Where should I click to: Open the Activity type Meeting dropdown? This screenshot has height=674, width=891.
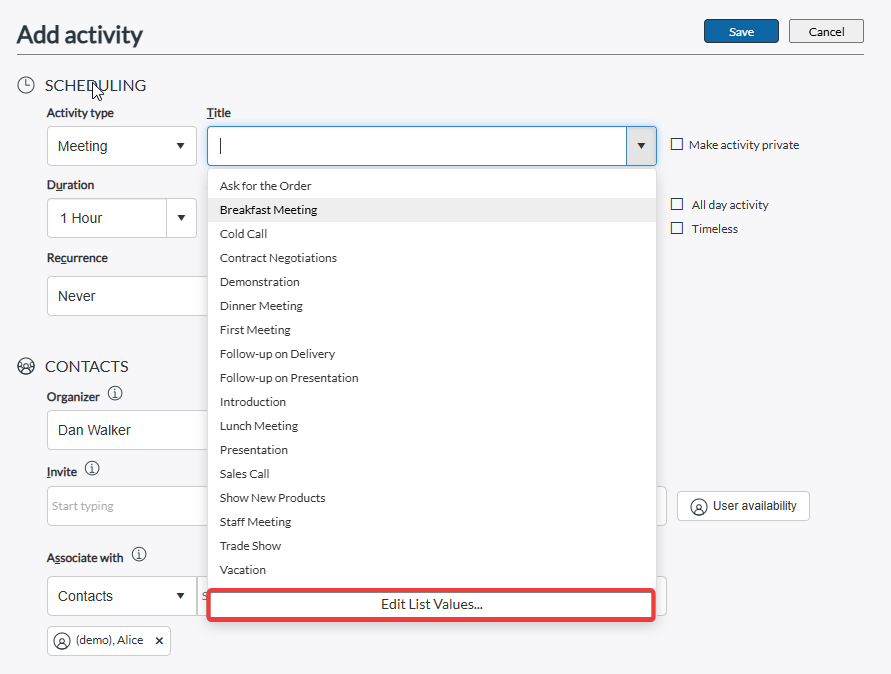(122, 146)
